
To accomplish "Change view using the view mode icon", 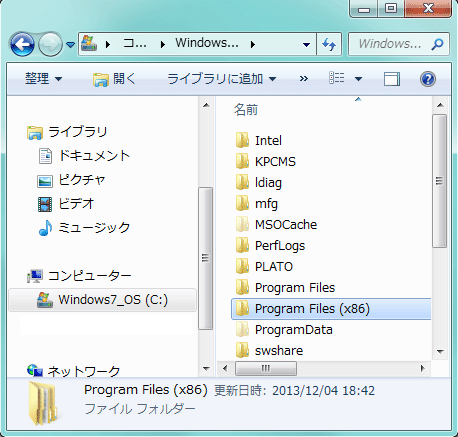I will coord(337,78).
